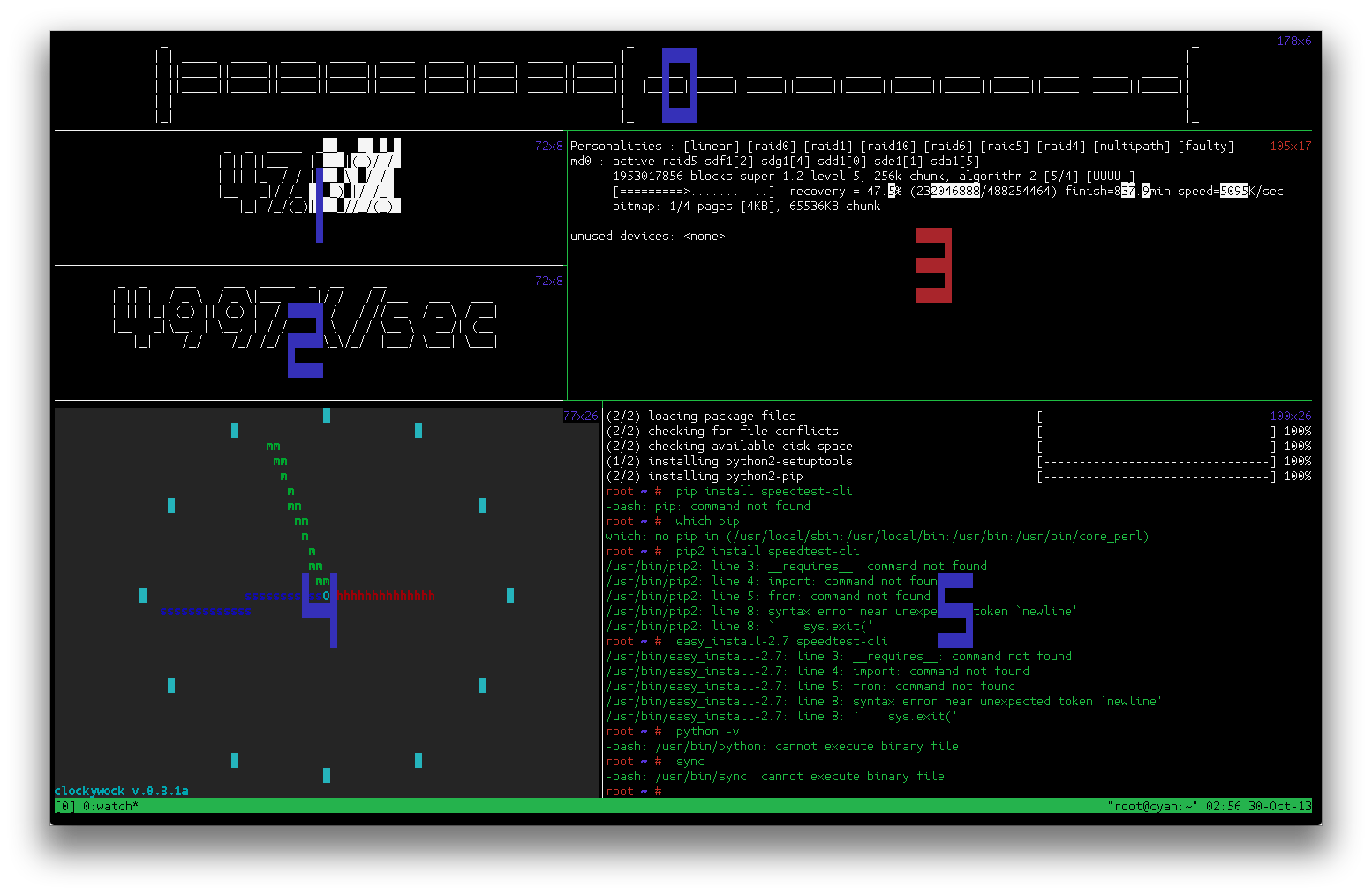Select the red pane number 3 indicator
1372x895 pixels.
pyautogui.click(x=934, y=265)
